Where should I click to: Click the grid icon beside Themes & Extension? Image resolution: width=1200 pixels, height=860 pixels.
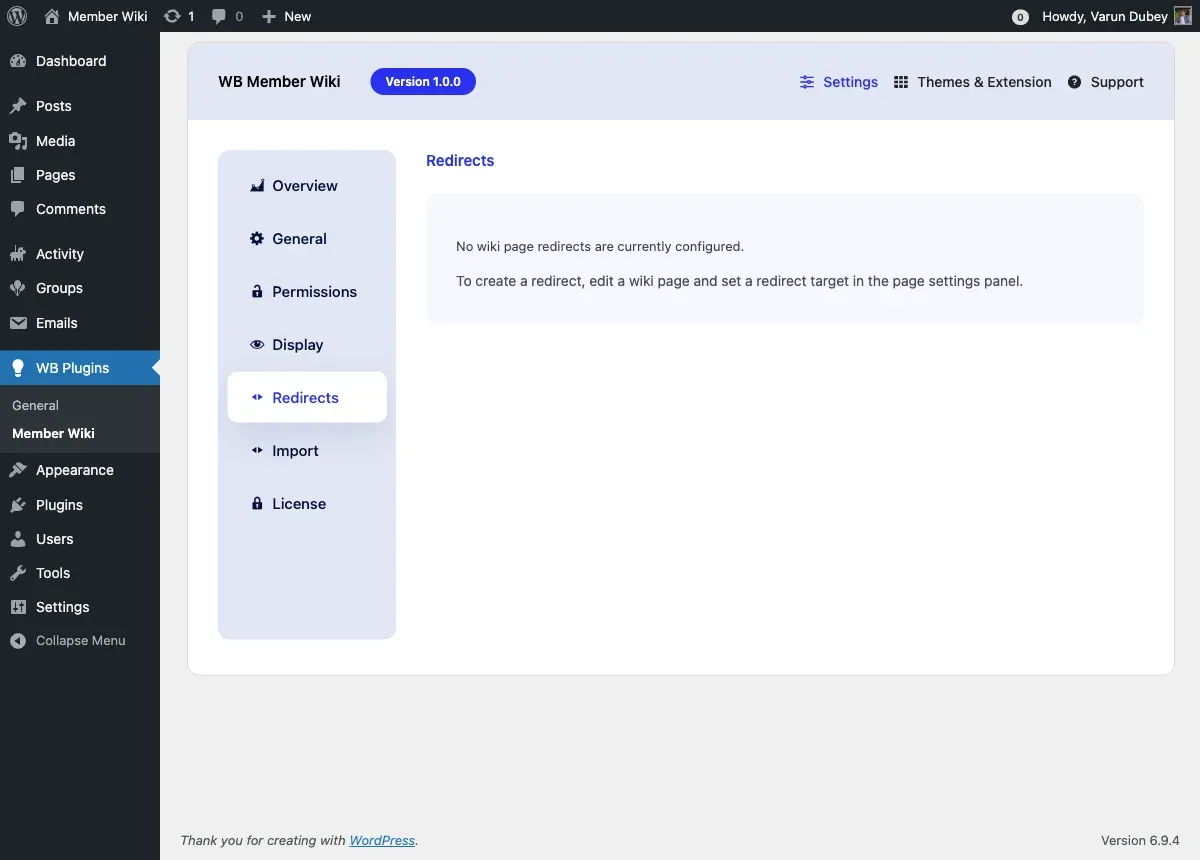(x=901, y=82)
